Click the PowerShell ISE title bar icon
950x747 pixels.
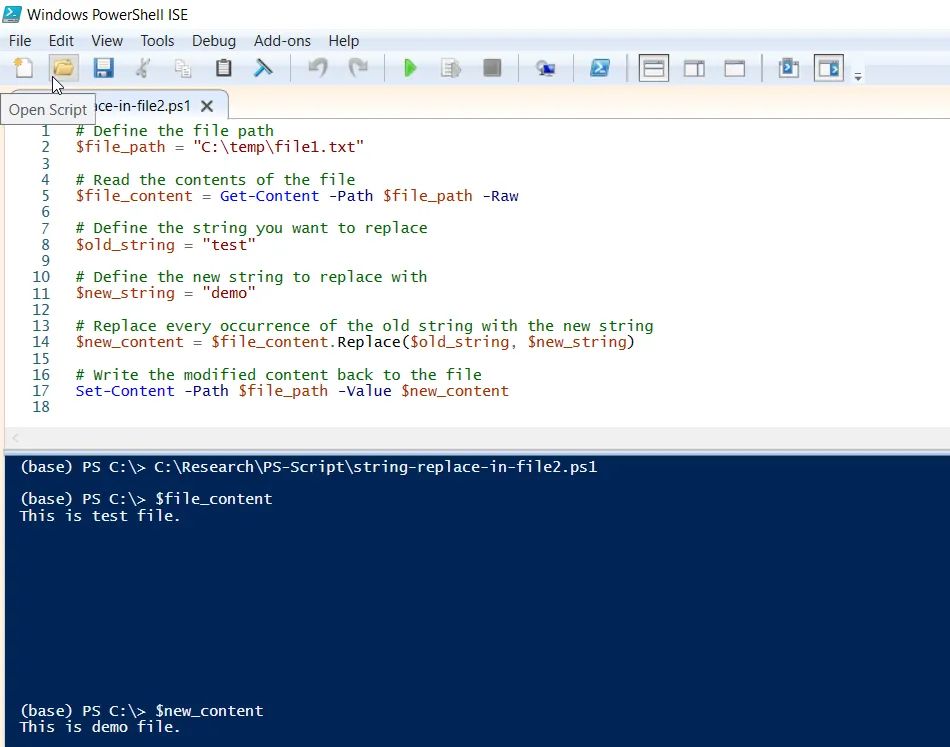pyautogui.click(x=12, y=14)
